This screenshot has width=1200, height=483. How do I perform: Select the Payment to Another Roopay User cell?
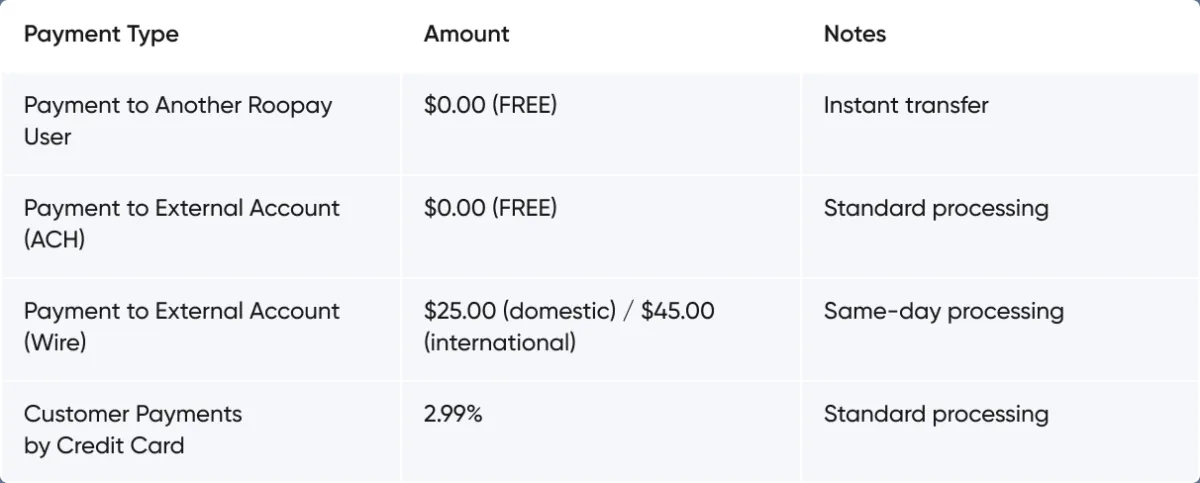(177, 120)
